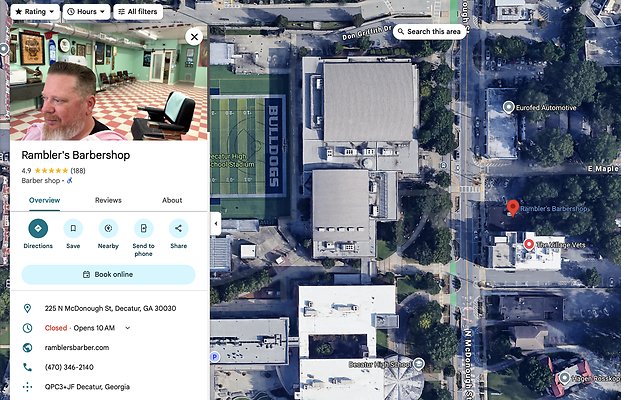Viewport: 621px width, 400px height.
Task: Close the place details panel
Action: [x=194, y=37]
